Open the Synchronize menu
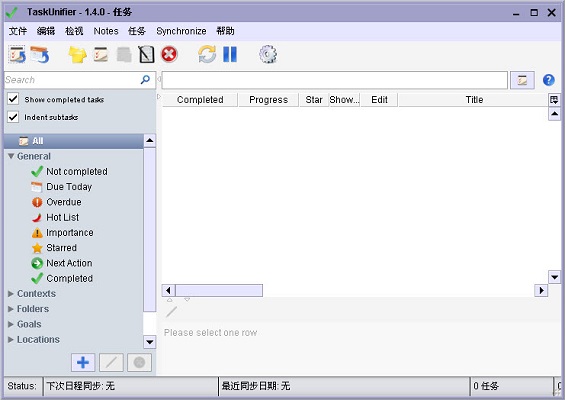Viewport: 565px width, 400px height. point(181,31)
